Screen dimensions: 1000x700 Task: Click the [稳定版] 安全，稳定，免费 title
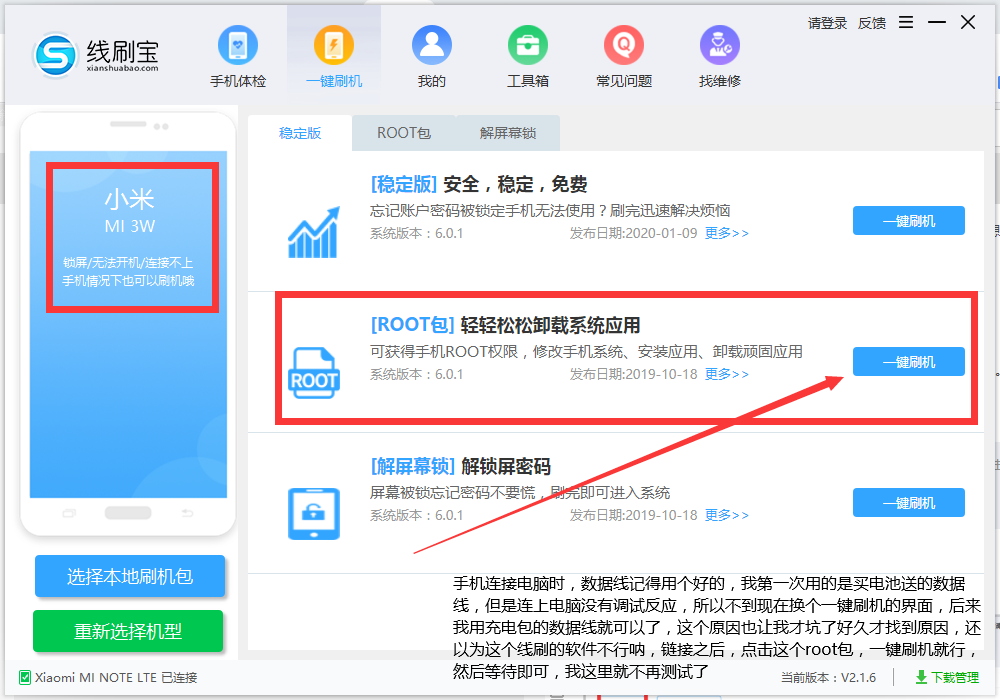point(479,184)
